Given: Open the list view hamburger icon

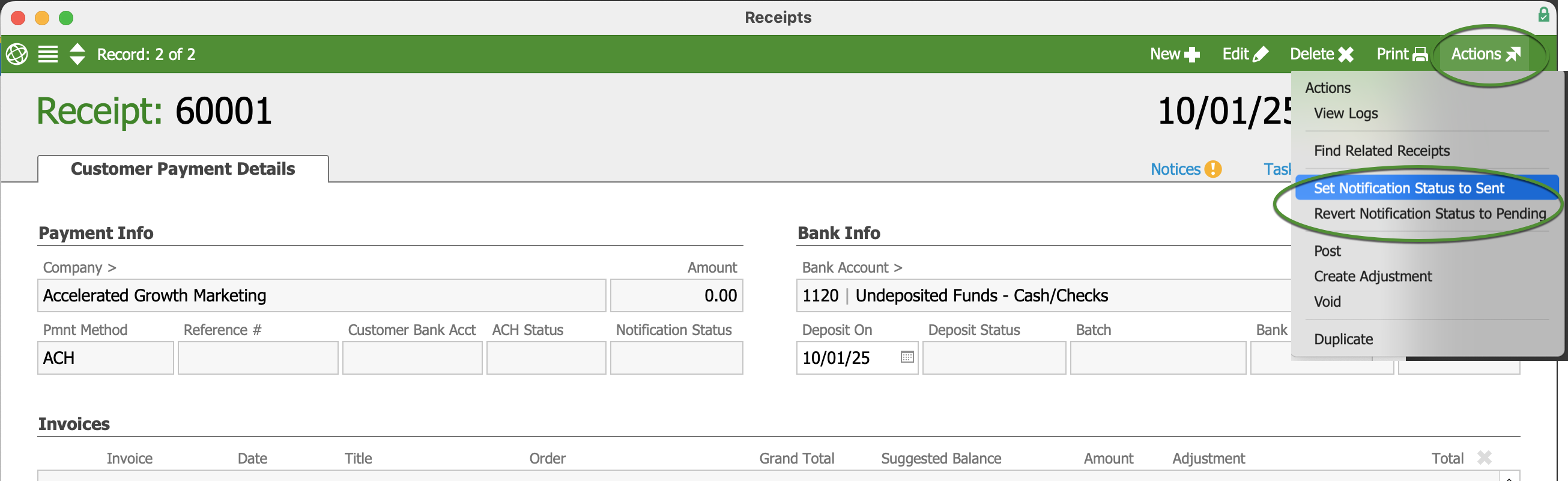Looking at the screenshot, I should pyautogui.click(x=48, y=54).
